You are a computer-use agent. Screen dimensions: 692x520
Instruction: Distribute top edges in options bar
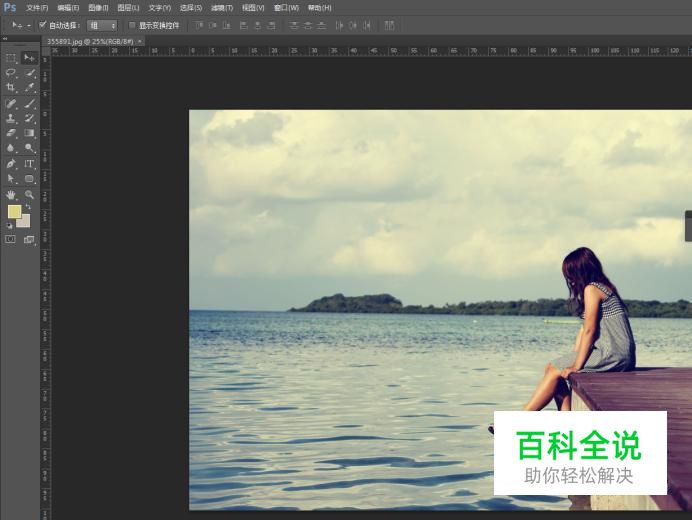294,26
